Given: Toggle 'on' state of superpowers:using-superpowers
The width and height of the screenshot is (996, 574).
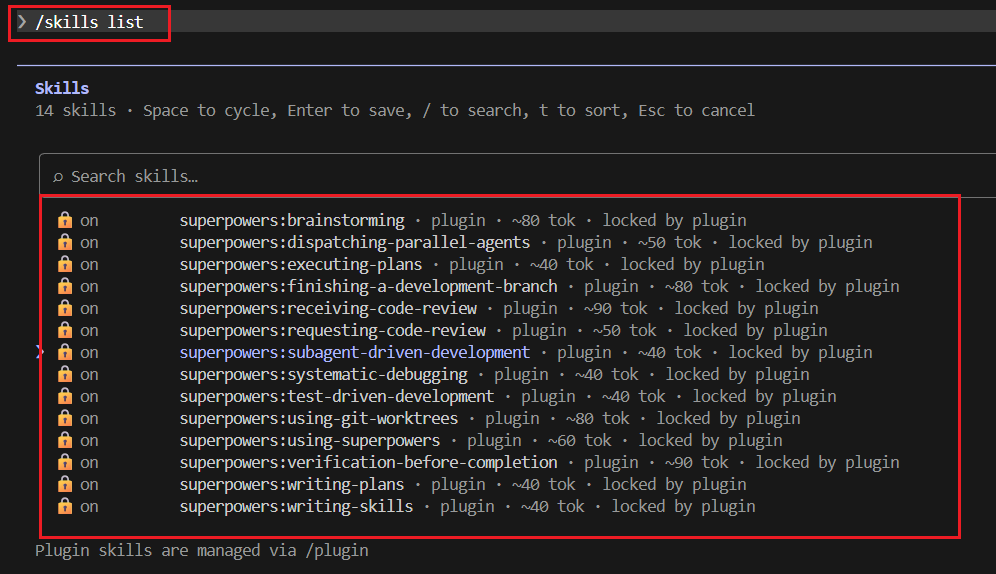Looking at the screenshot, I should pos(89,441).
